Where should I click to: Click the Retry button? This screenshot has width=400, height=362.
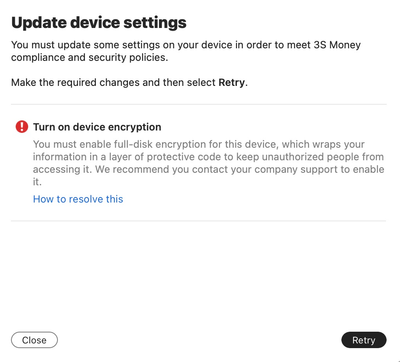pos(364,340)
